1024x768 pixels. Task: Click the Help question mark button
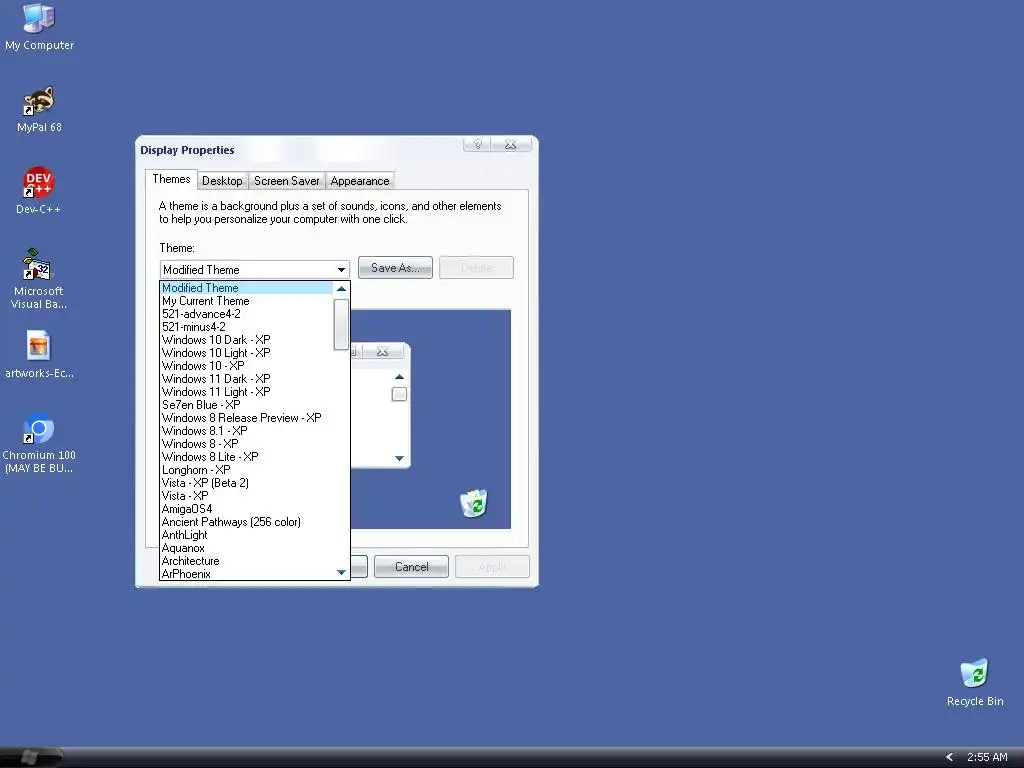(x=477, y=144)
